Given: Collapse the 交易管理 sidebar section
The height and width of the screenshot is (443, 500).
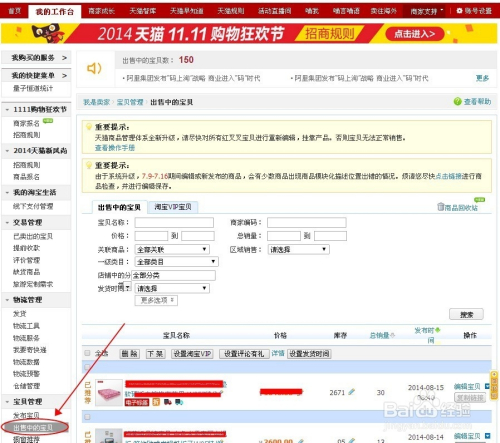Looking at the screenshot, I should pyautogui.click(x=7, y=222).
